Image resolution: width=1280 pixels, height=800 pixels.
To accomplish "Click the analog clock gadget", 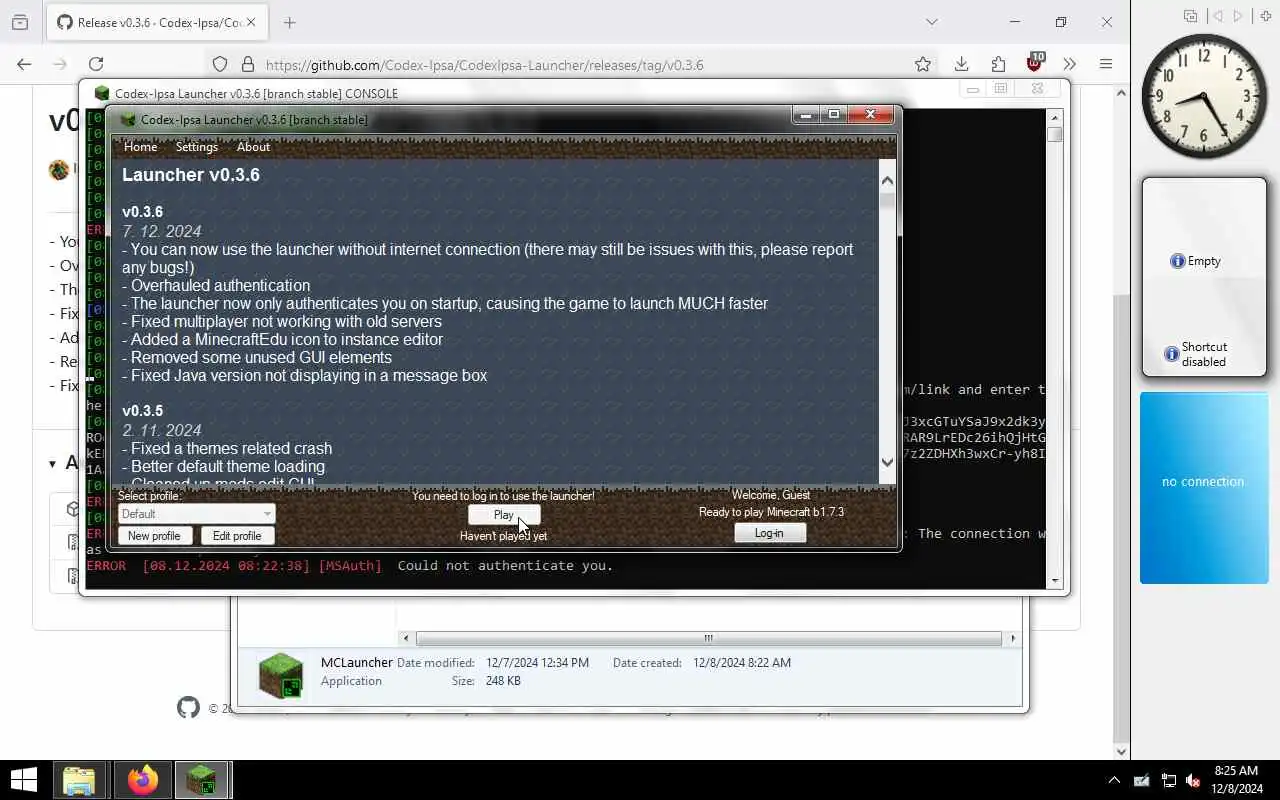I will click(x=1204, y=96).
